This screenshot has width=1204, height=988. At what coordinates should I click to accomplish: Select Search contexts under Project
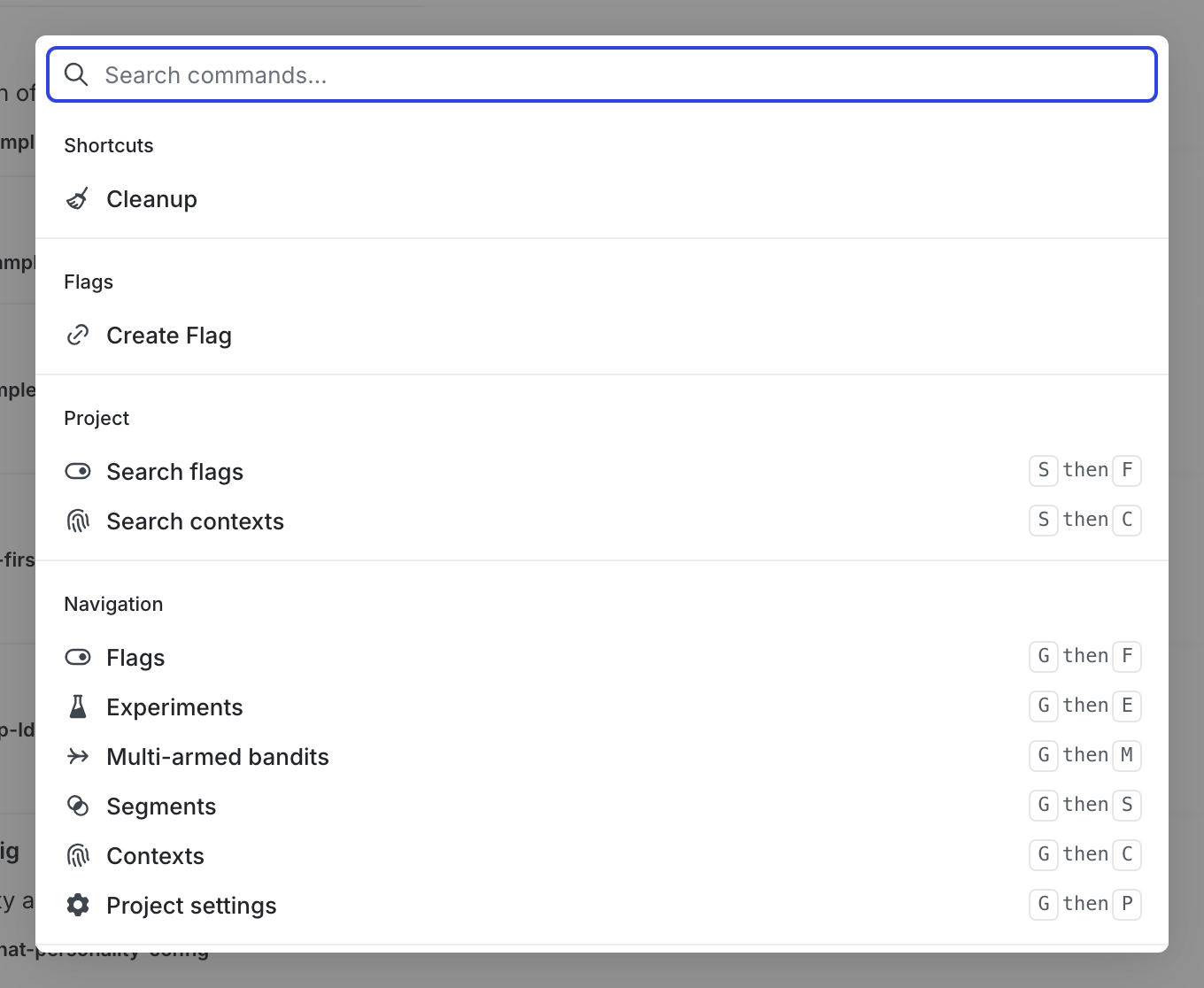195,521
